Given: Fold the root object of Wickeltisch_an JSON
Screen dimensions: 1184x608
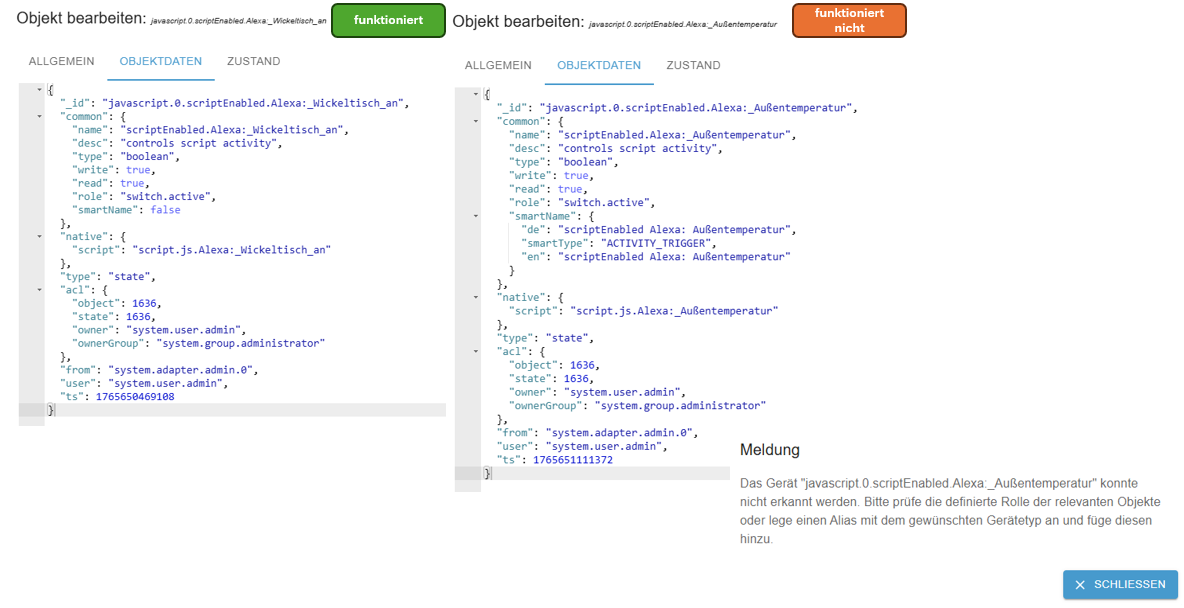Looking at the screenshot, I should click(x=39, y=90).
